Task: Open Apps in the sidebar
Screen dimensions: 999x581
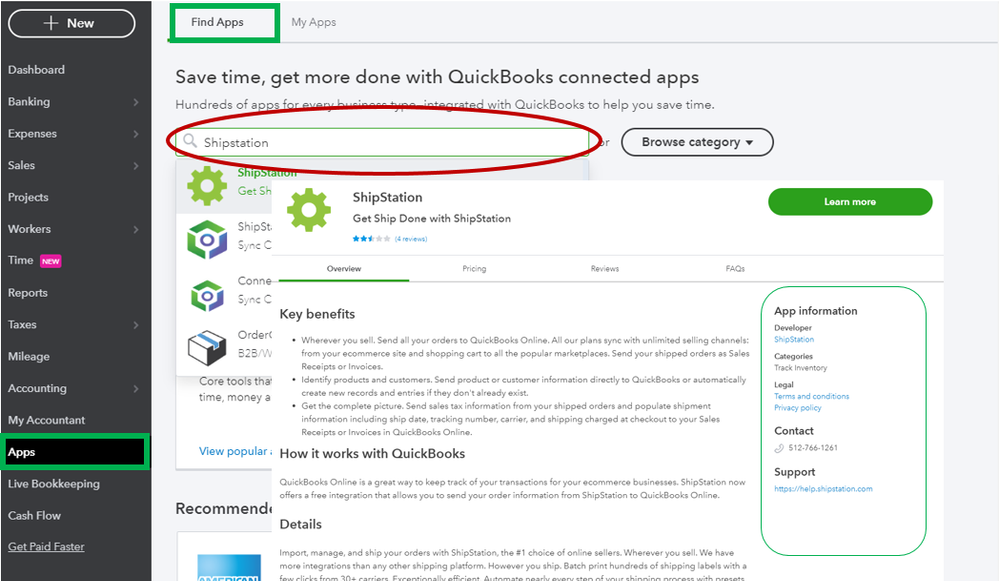Action: point(75,452)
